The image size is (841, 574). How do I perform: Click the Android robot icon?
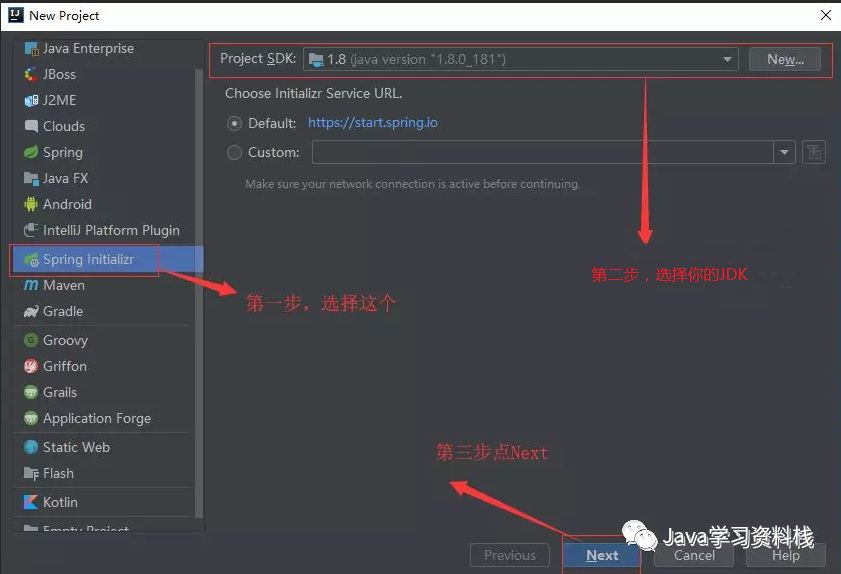[x=31, y=204]
